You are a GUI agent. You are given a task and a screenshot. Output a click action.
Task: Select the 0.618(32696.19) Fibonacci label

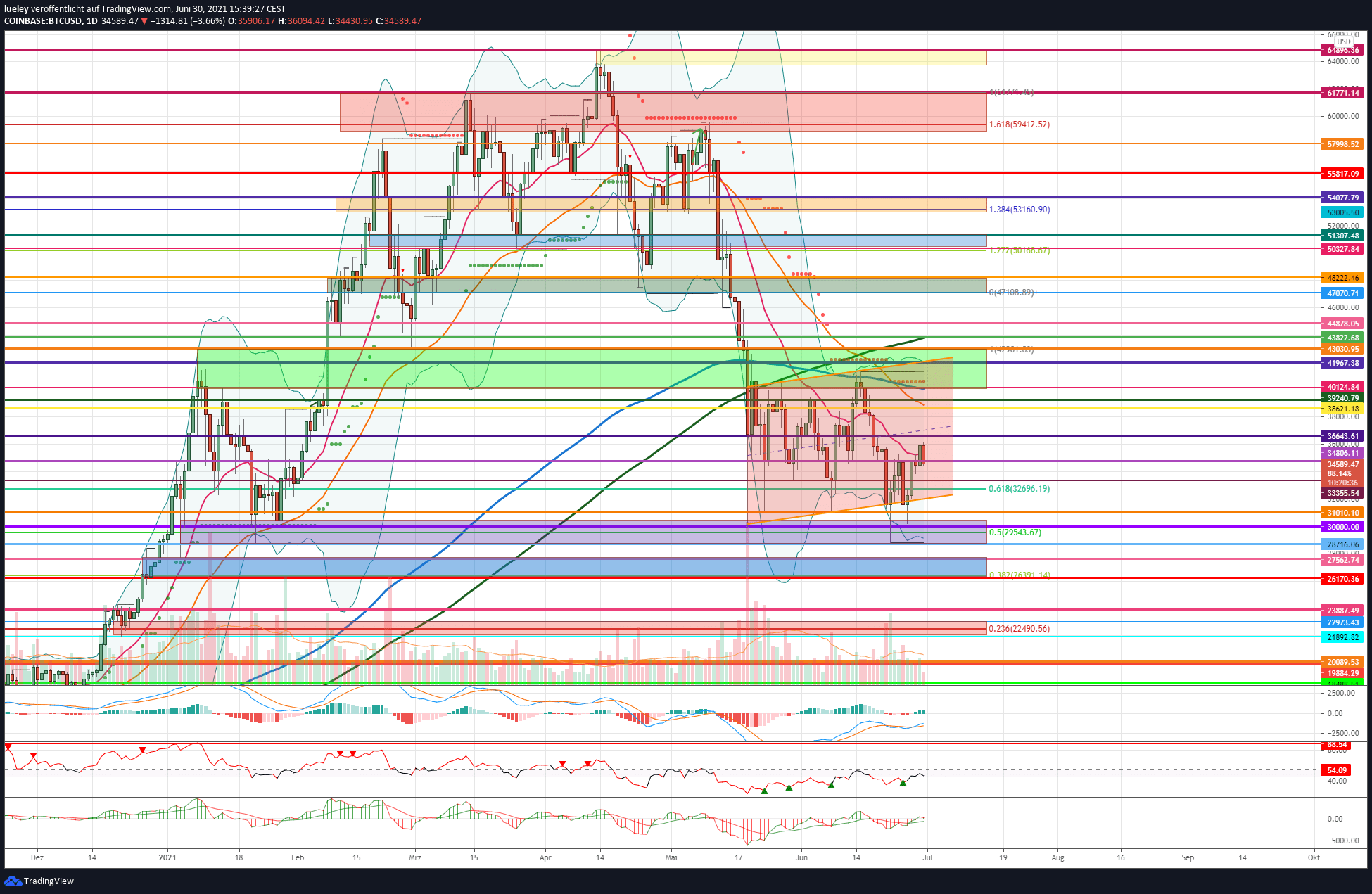(x=1019, y=489)
